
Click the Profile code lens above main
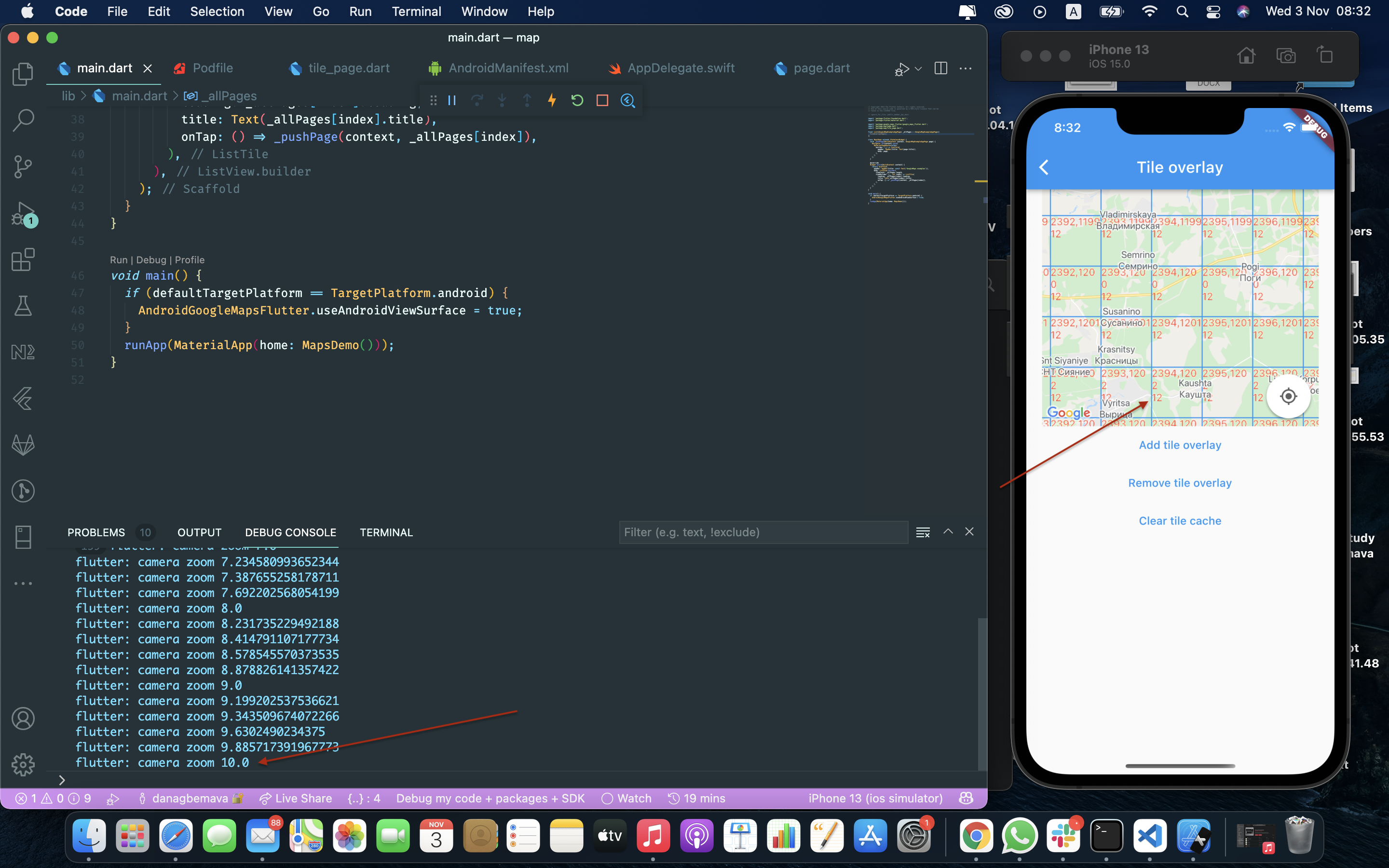pos(190,260)
